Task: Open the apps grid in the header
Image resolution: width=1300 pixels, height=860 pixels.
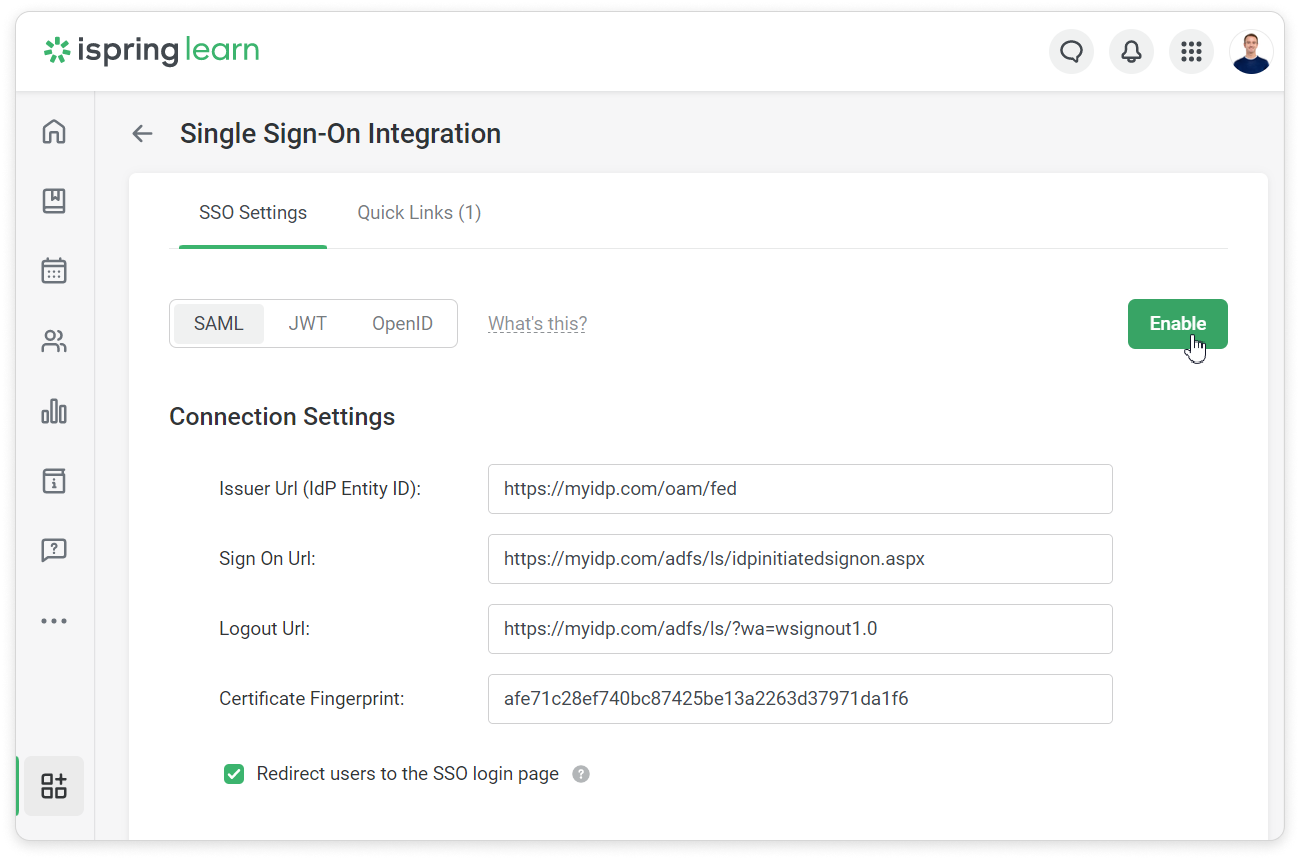Action: click(x=1191, y=51)
